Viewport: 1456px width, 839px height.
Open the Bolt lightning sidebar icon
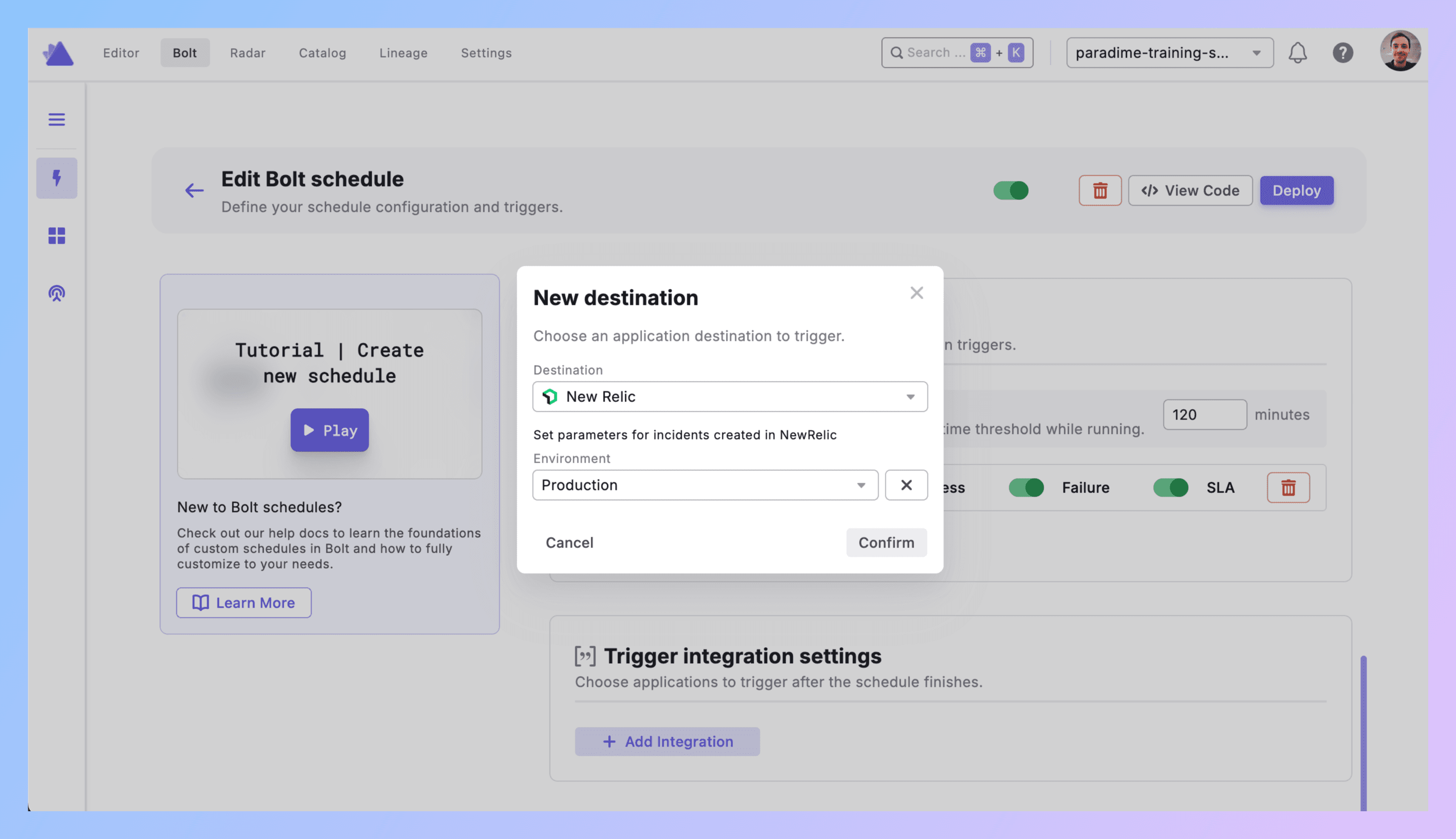[x=57, y=178]
